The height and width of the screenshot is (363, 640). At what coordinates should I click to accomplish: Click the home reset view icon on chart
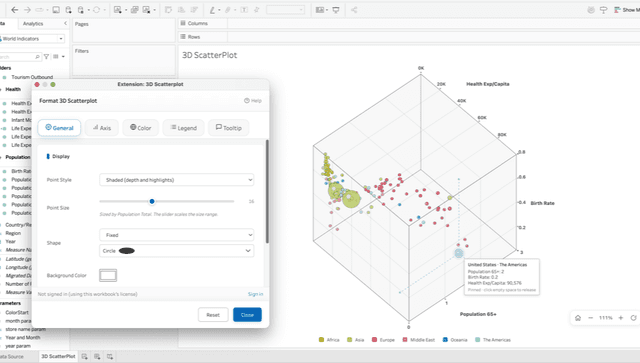tap(578, 318)
